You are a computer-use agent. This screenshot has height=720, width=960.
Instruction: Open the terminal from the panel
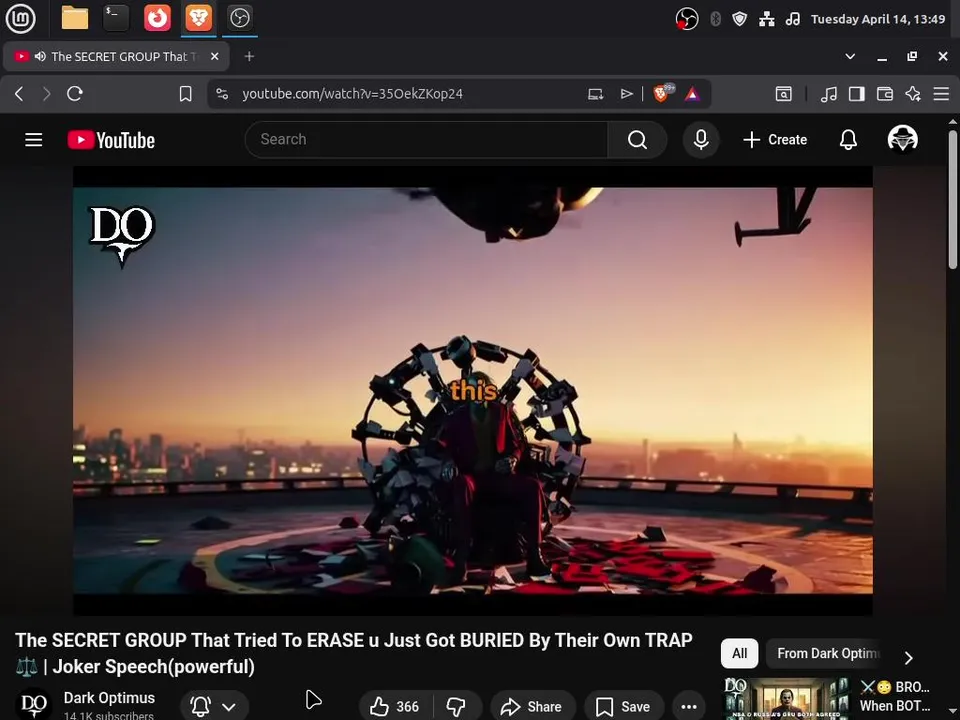(116, 18)
